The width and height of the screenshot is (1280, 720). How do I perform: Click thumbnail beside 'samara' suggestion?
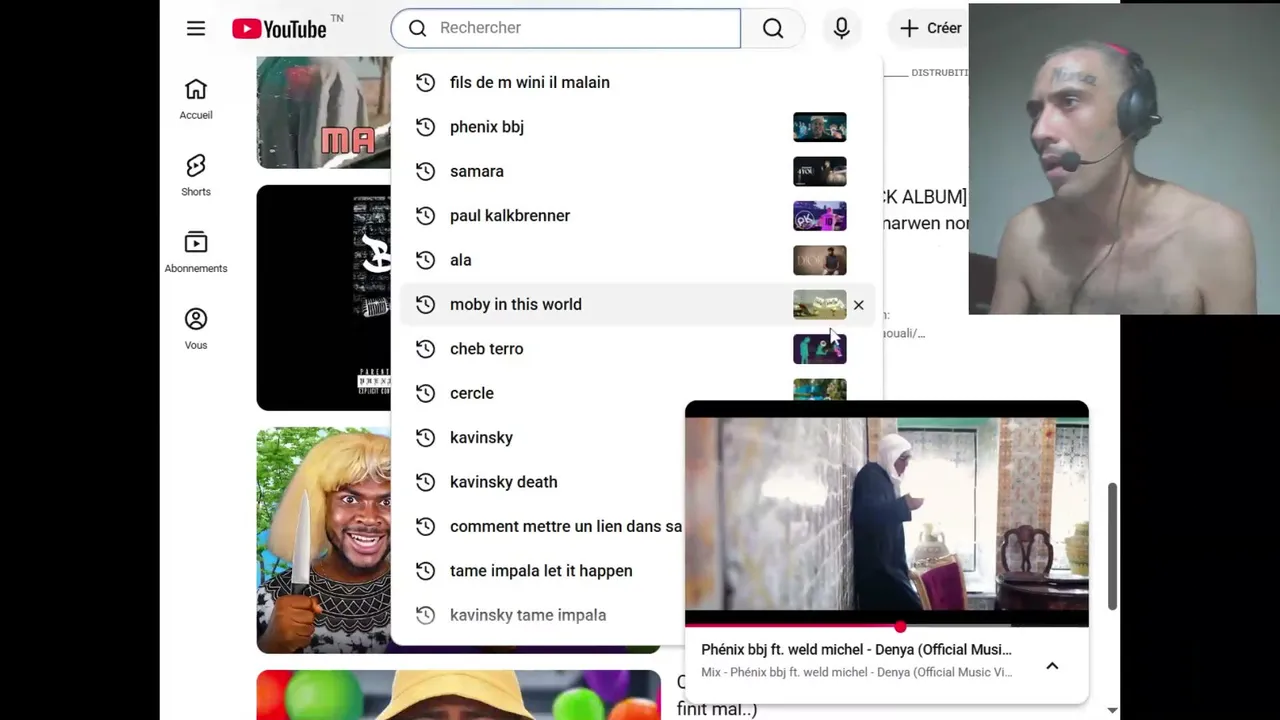tap(820, 171)
